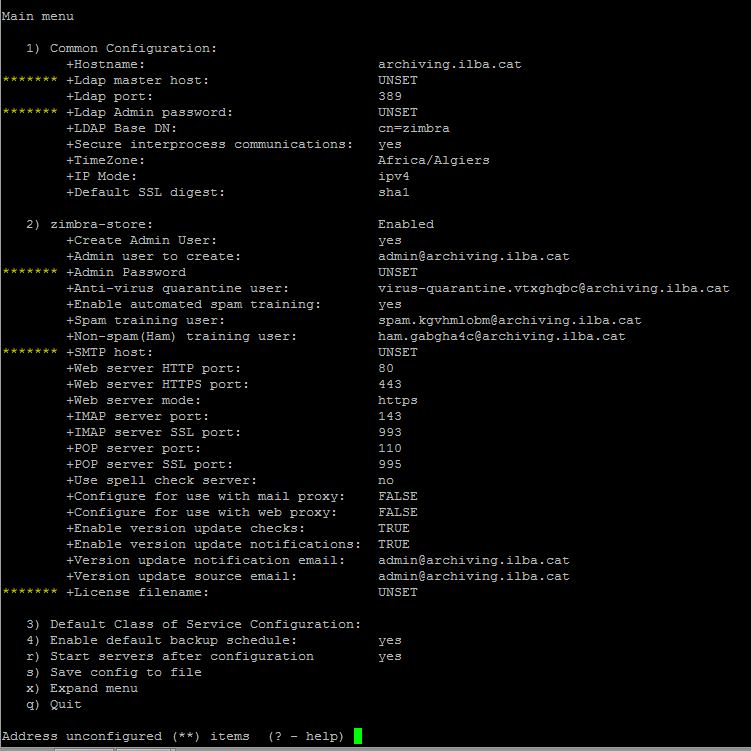Click IP Mode value 'ipv4'
This screenshot has height=751, width=751.
tap(394, 176)
